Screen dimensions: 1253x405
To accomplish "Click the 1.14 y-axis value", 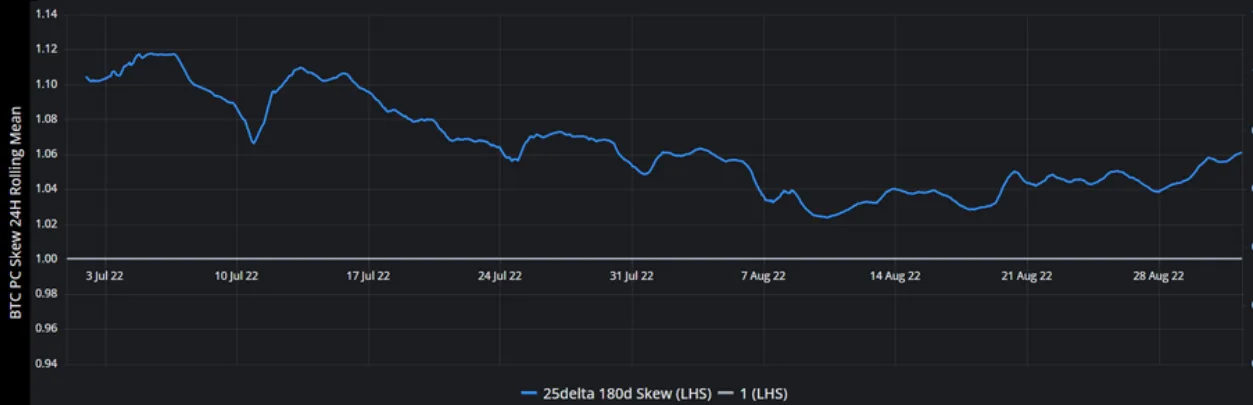I will (46, 14).
